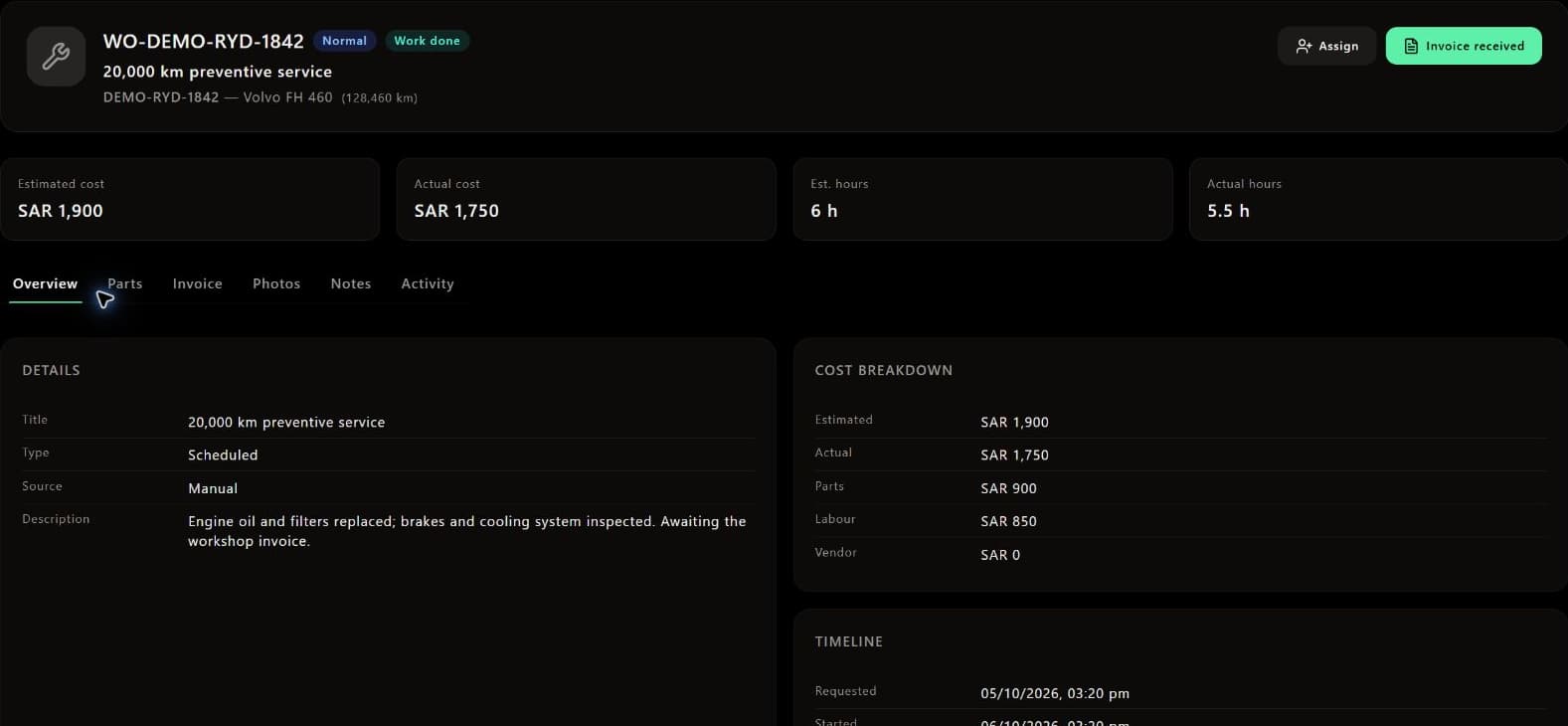Click the Labour cost SAR 850
1568x726 pixels.
[1008, 521]
